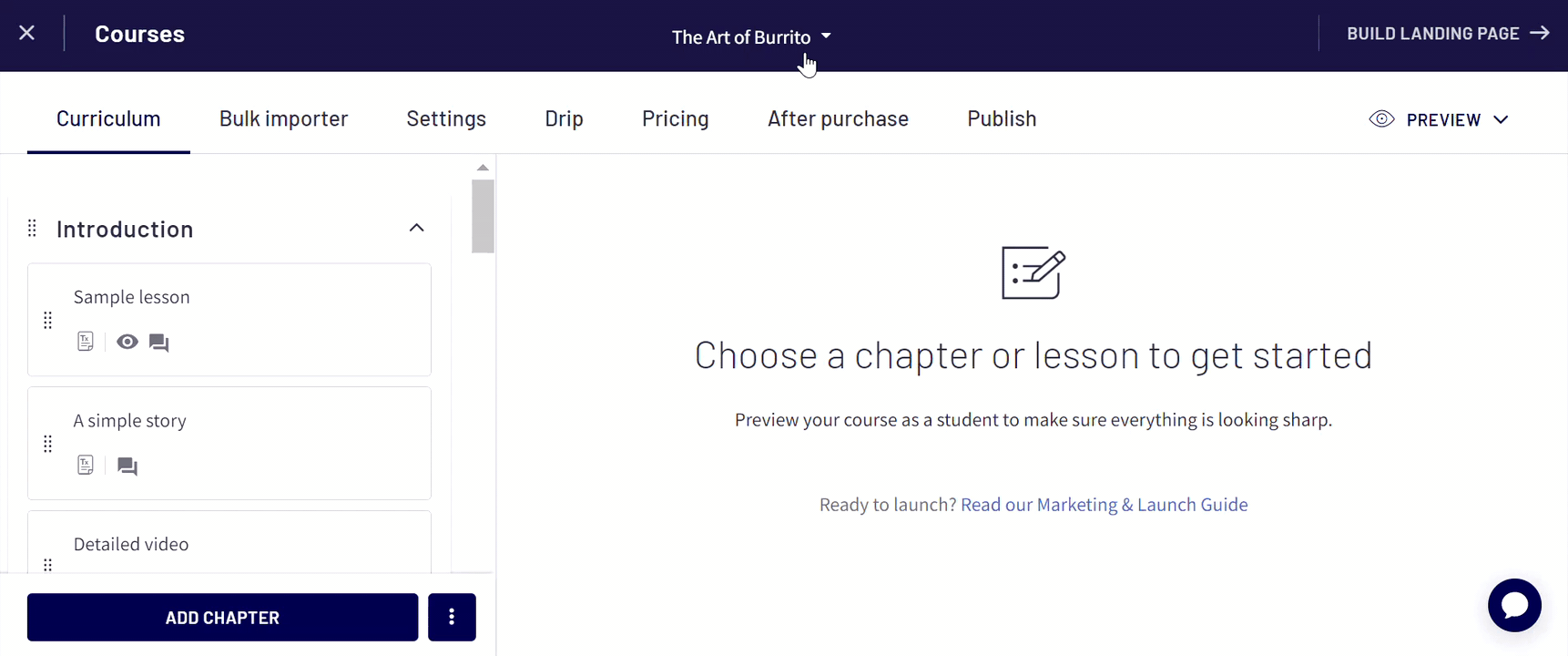Click the Add Chapter button
Viewport: 1568px width, 656px height.
point(222,617)
